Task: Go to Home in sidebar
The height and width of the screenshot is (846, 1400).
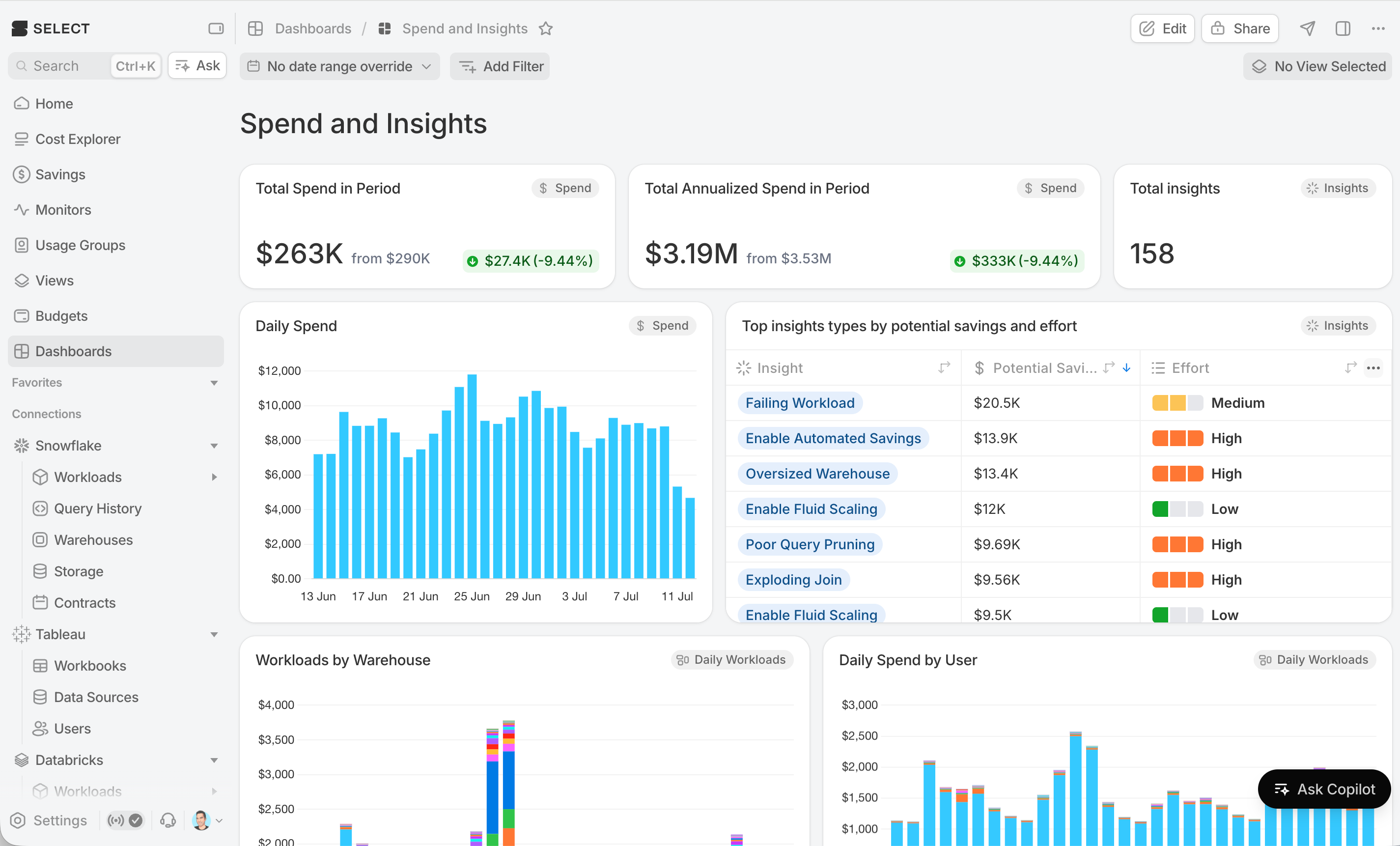Action: (x=116, y=103)
